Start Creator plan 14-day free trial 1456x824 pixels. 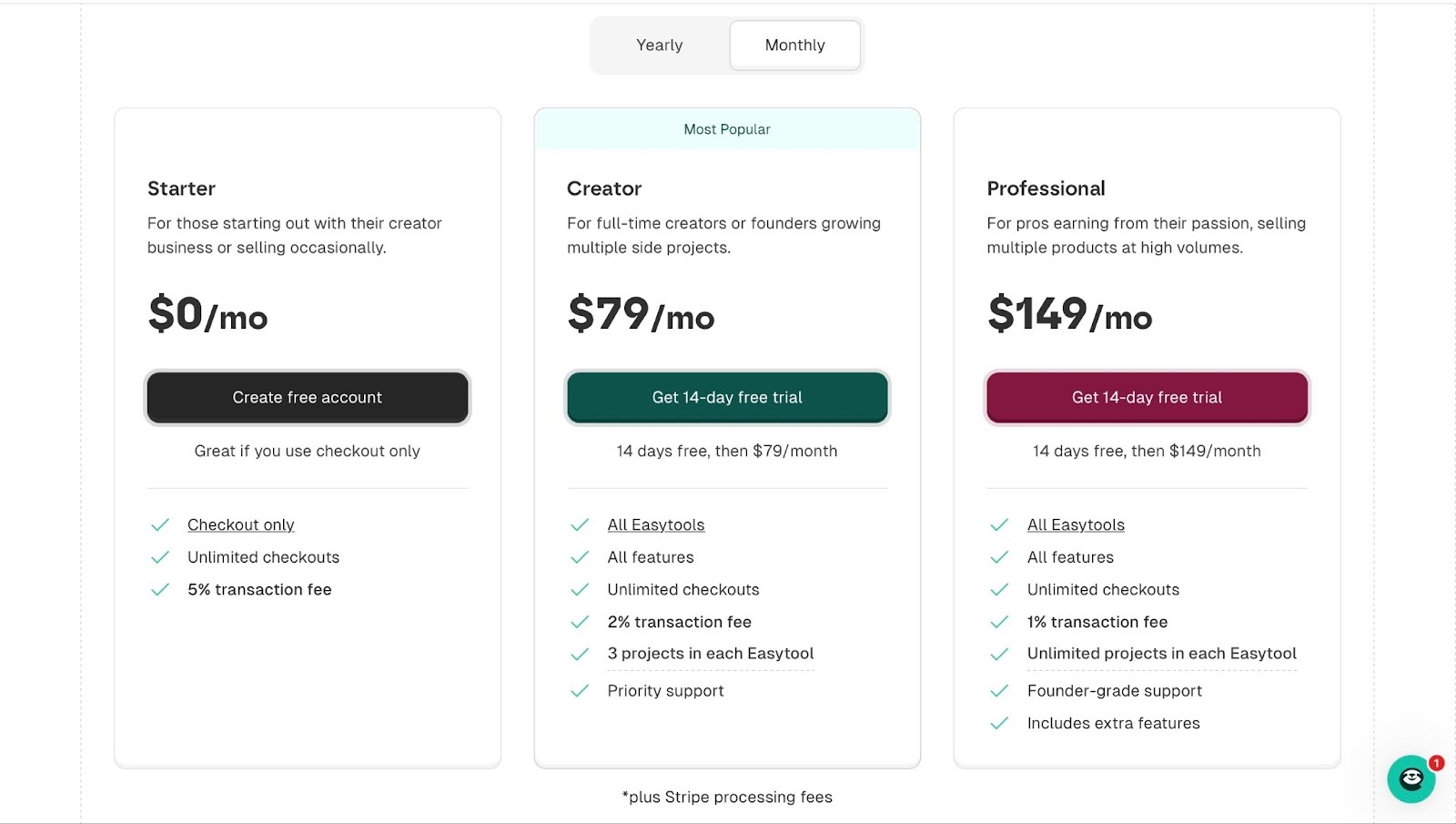[x=727, y=397]
